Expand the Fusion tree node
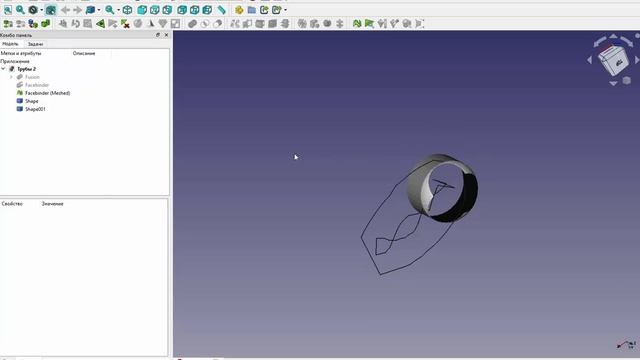The height and width of the screenshot is (360, 640). pos(11,77)
